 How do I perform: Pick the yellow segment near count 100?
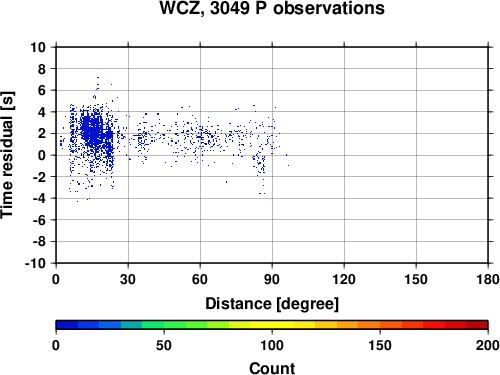[272, 325]
